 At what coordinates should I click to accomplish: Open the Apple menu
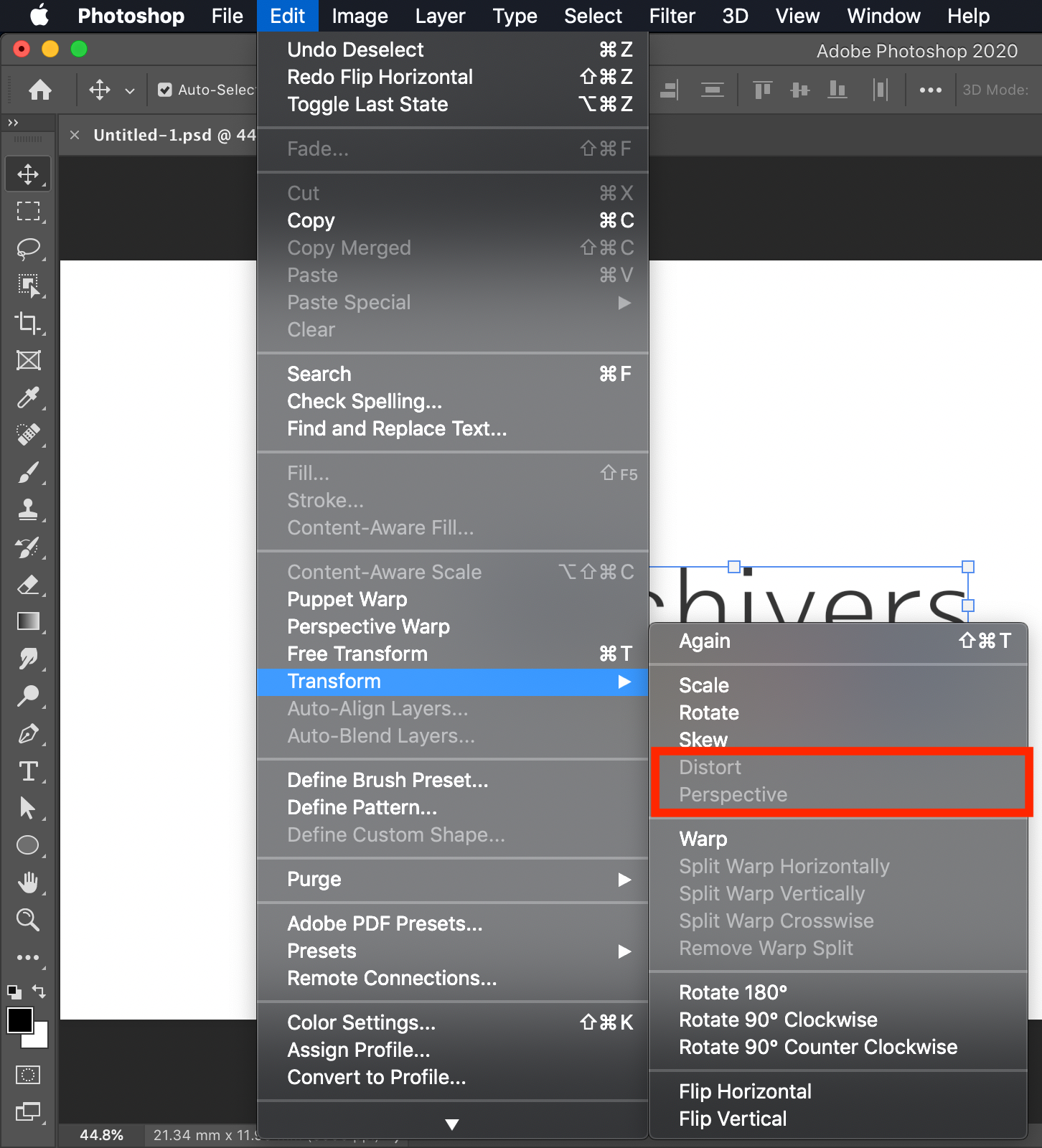[x=40, y=15]
